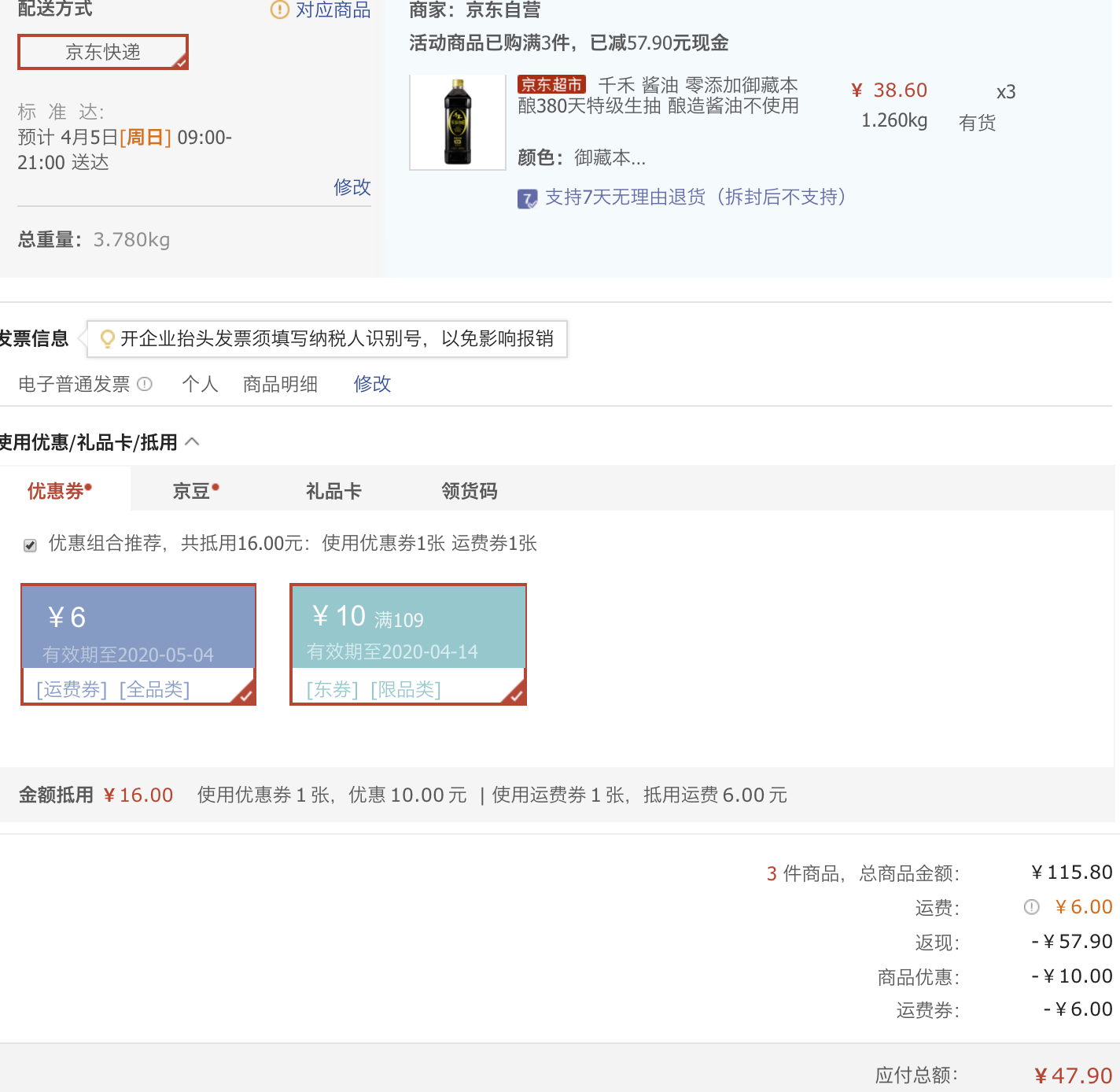
Task: Click the 商品明细 invoice content text
Action: (280, 384)
